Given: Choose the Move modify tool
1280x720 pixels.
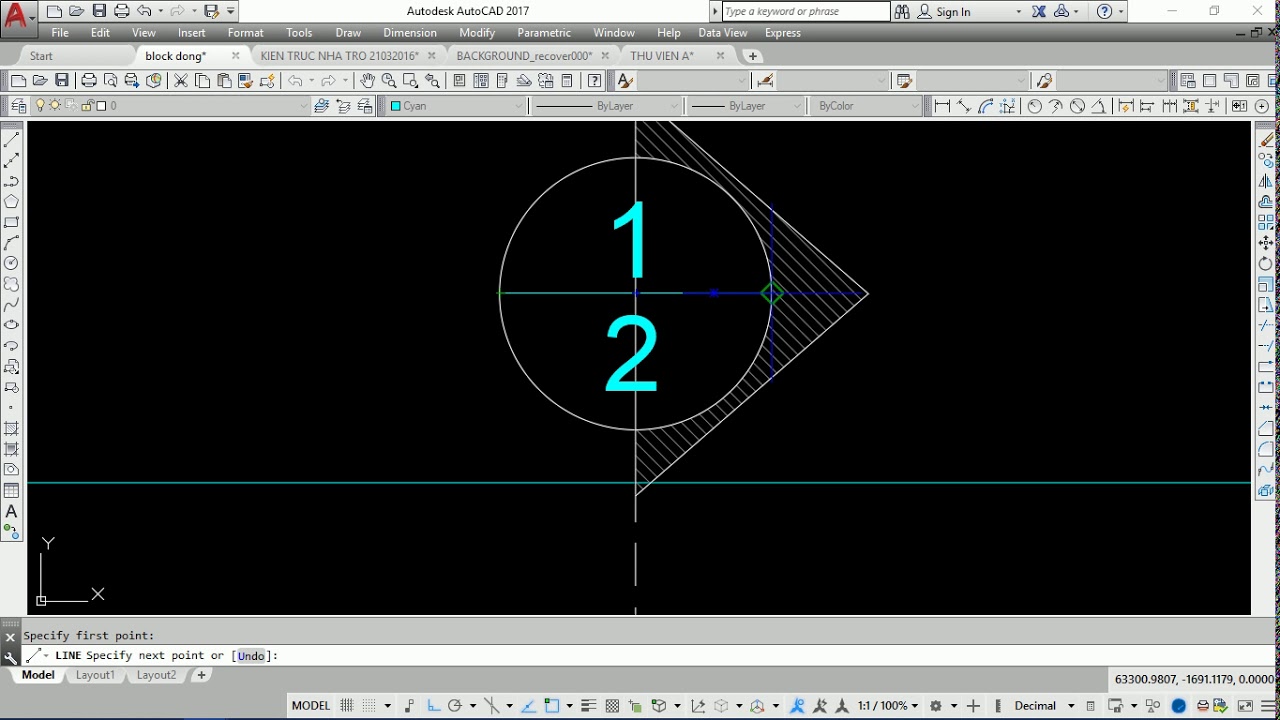Looking at the screenshot, I should coord(1266,243).
